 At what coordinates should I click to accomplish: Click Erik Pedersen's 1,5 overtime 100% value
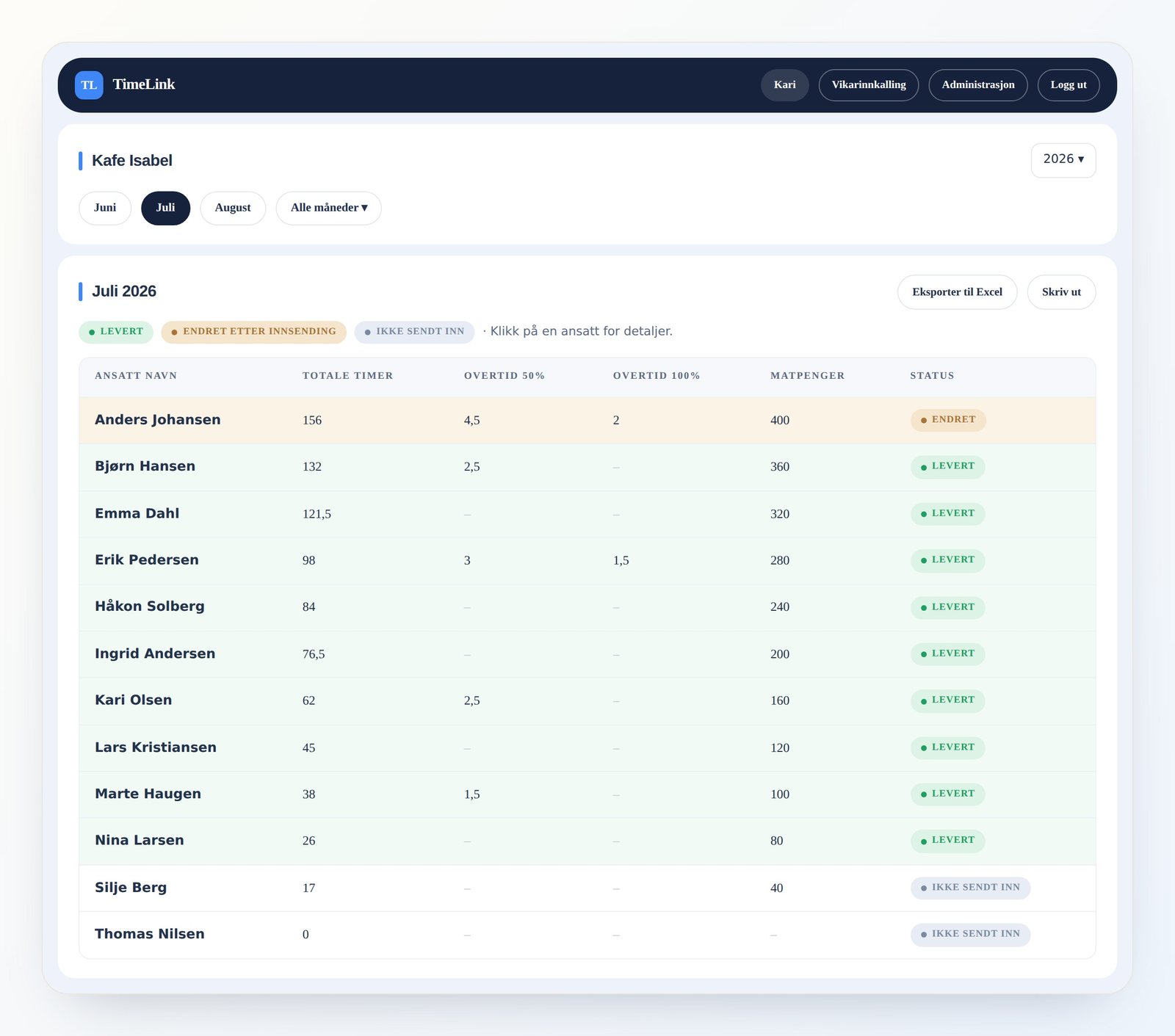pos(621,561)
